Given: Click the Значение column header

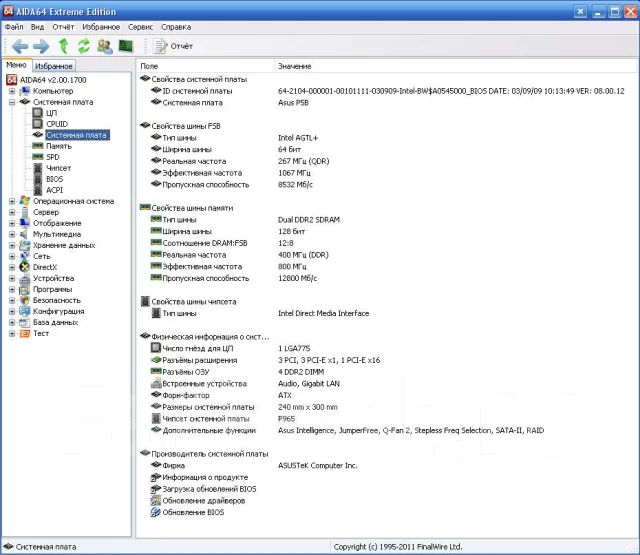Looking at the screenshot, I should pyautogui.click(x=455, y=66).
